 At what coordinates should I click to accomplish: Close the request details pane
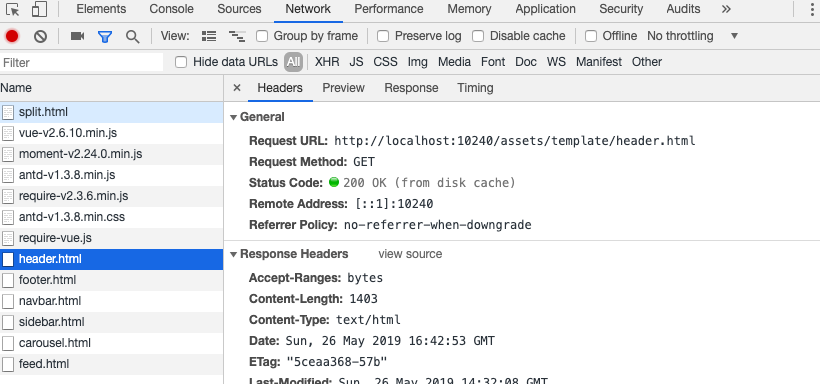[x=237, y=88]
